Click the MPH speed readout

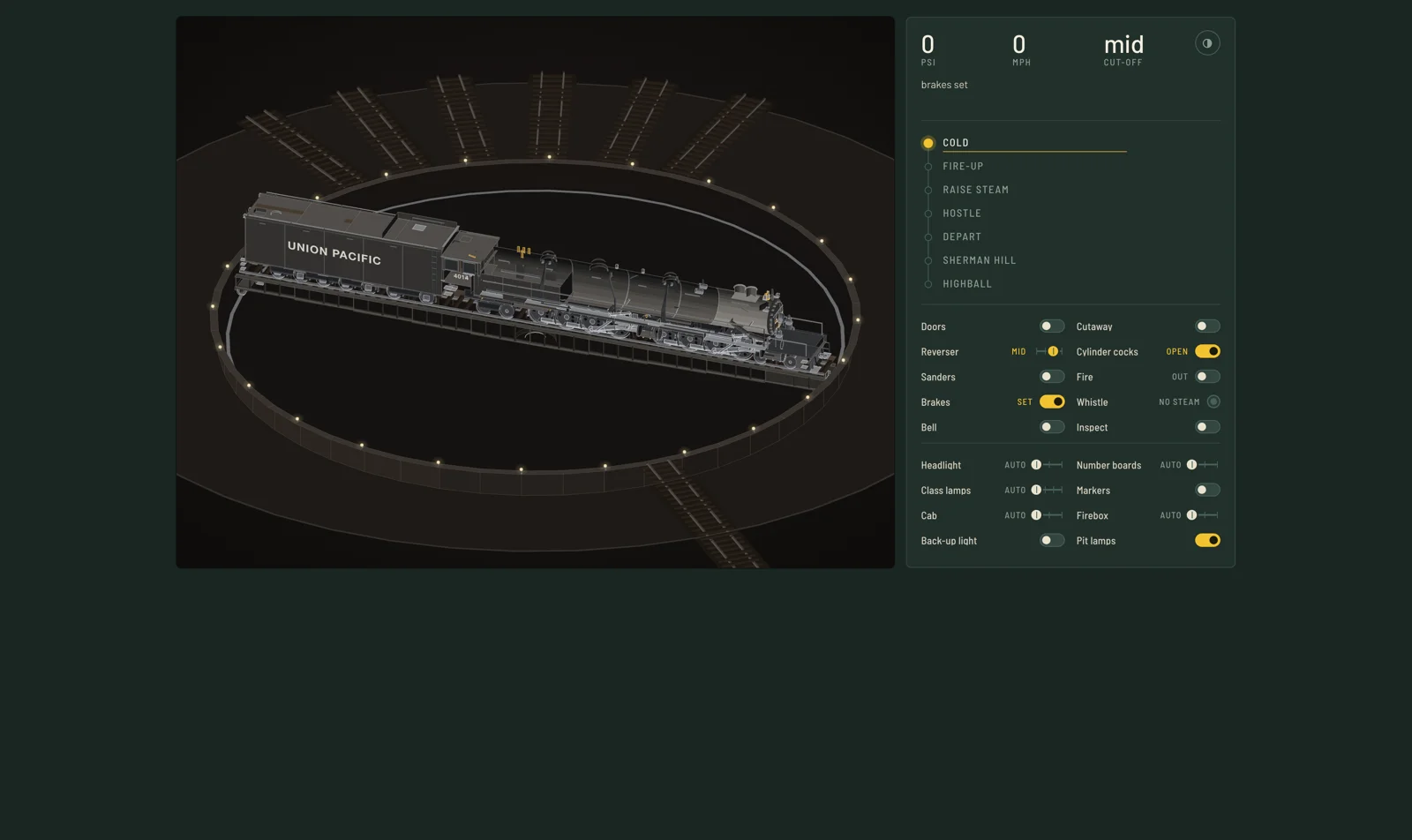[x=1021, y=50]
